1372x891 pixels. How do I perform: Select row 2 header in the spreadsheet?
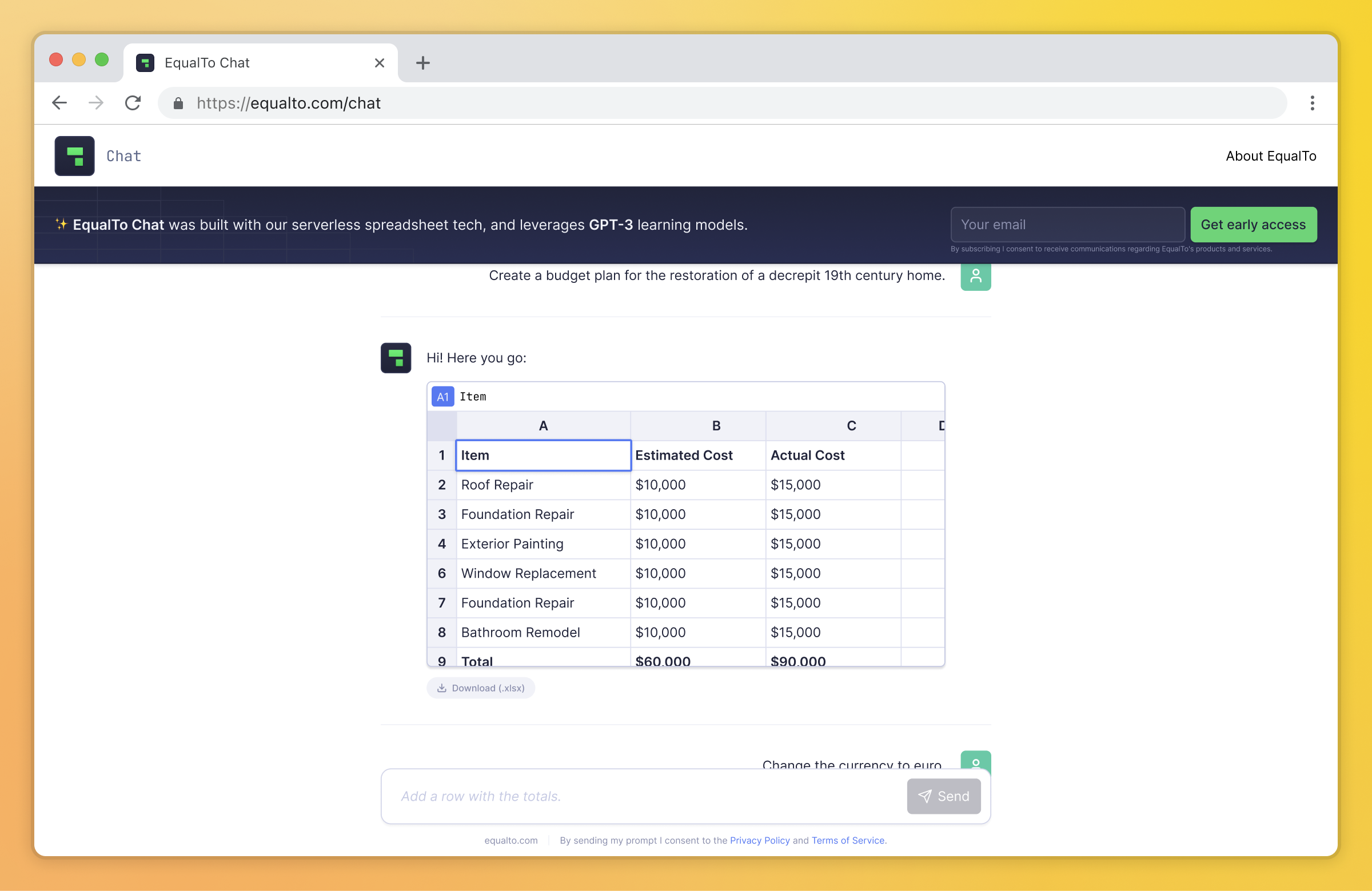coord(441,485)
